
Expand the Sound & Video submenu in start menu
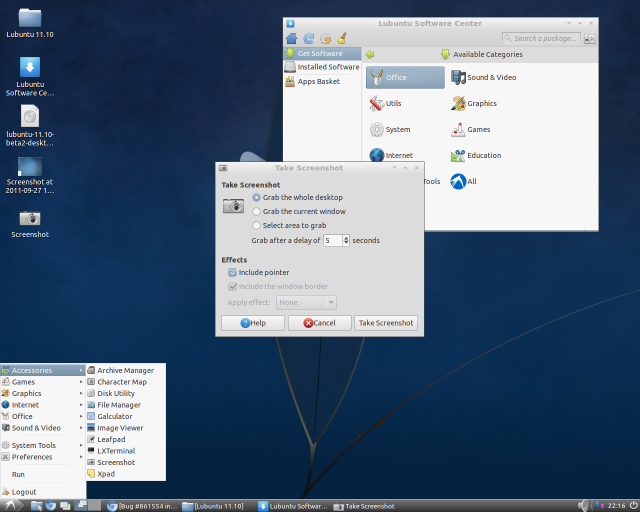pyautogui.click(x=43, y=428)
